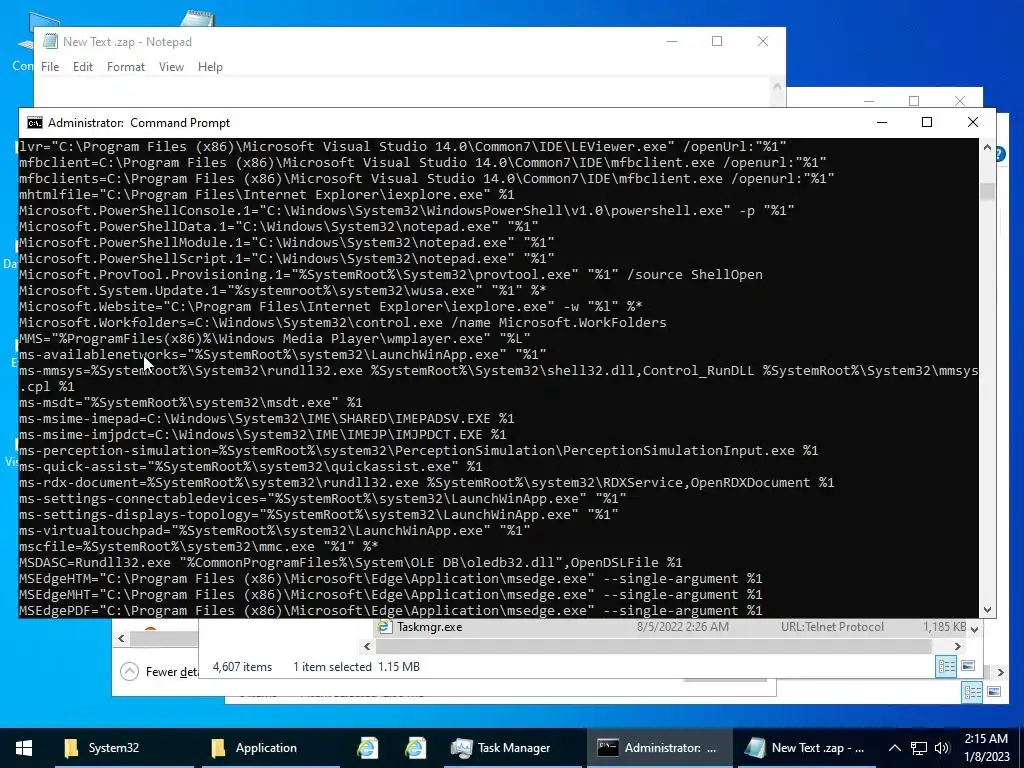
Task: Open Notepad's File menu
Action: tap(50, 67)
